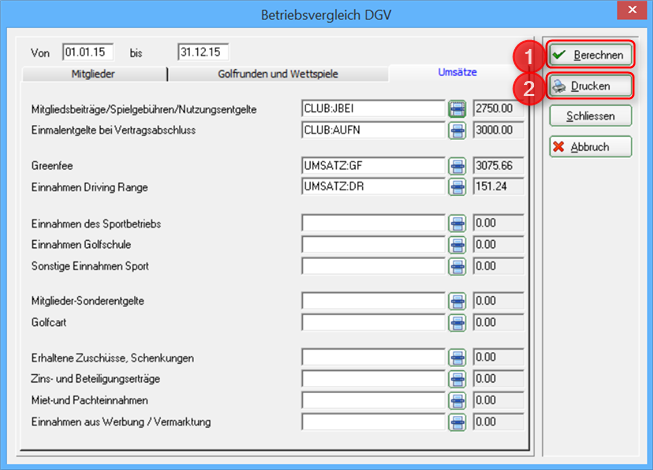Open the picker icon for Einnahmen Golfschule
This screenshot has width=653, height=470.
(x=457, y=244)
